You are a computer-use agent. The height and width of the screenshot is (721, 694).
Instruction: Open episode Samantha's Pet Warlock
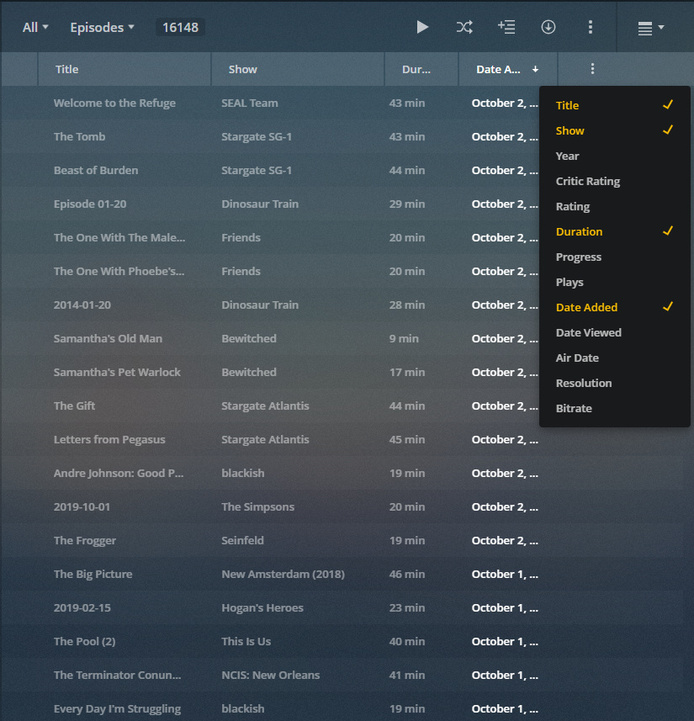pyautogui.click(x=117, y=372)
